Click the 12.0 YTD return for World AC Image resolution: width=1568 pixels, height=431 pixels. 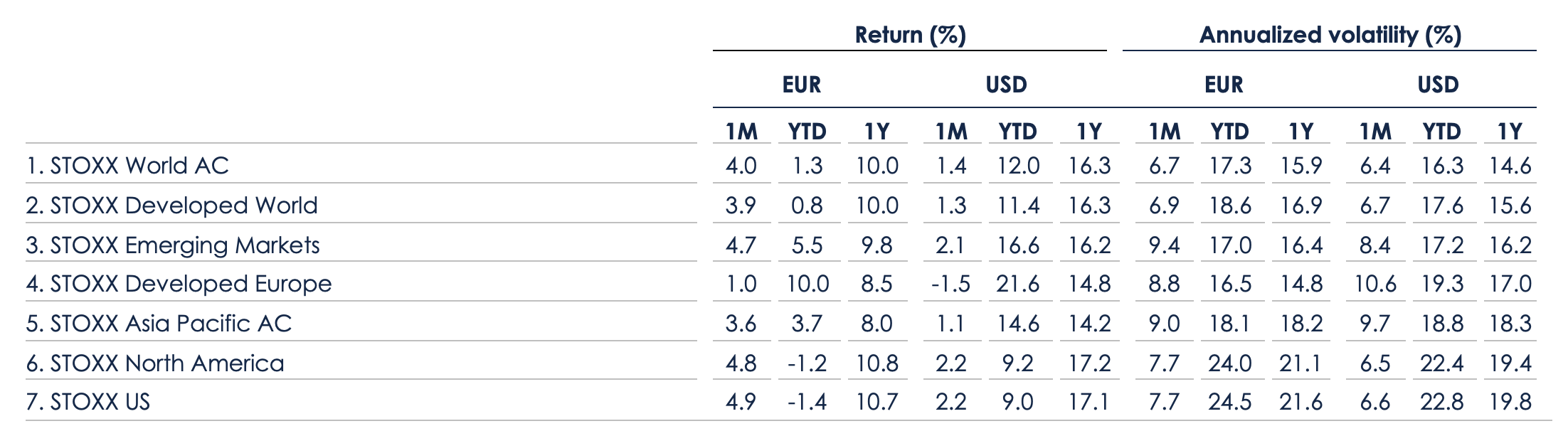click(x=1018, y=166)
